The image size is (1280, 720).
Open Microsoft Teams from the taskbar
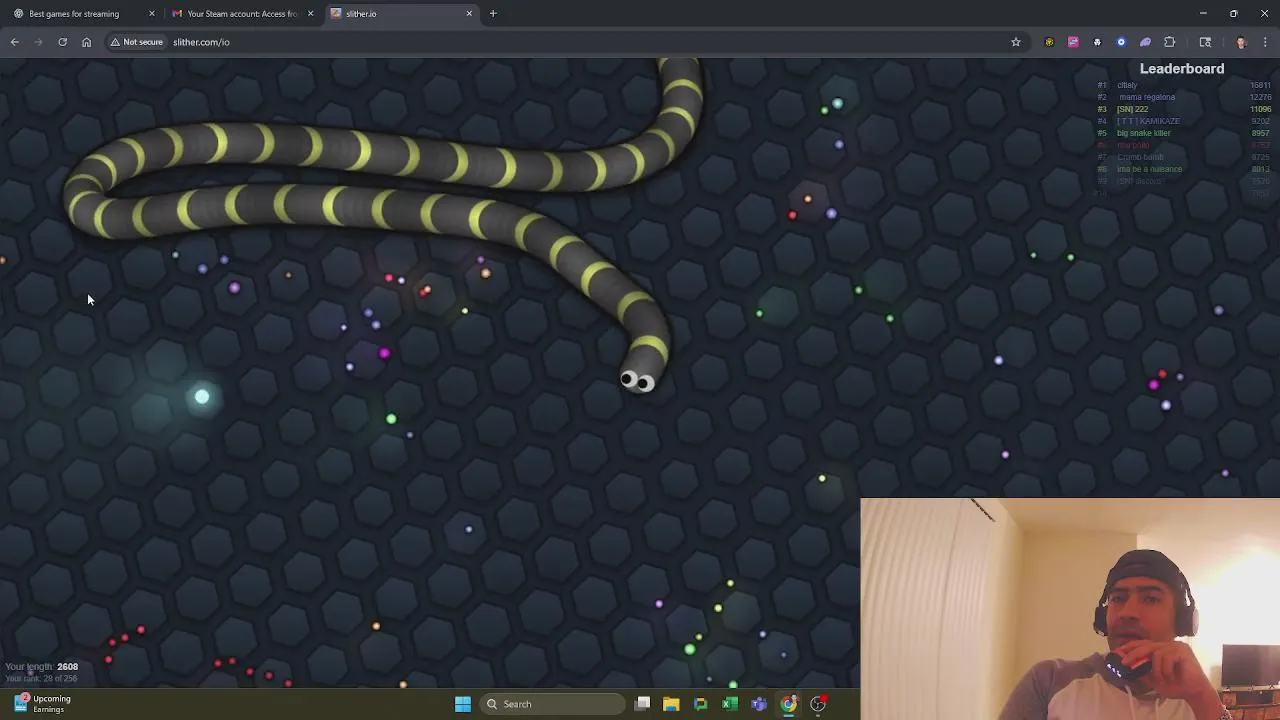tap(759, 704)
